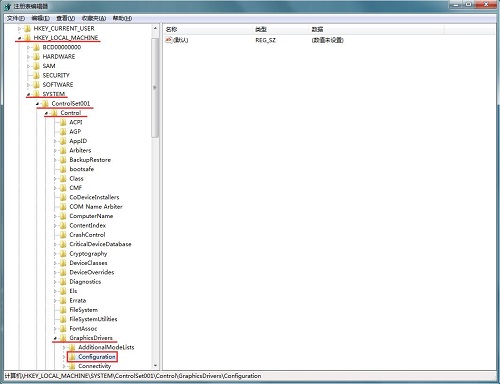The width and height of the screenshot is (500, 384).
Task: Click the CMF folder icon
Action: click(x=63, y=188)
